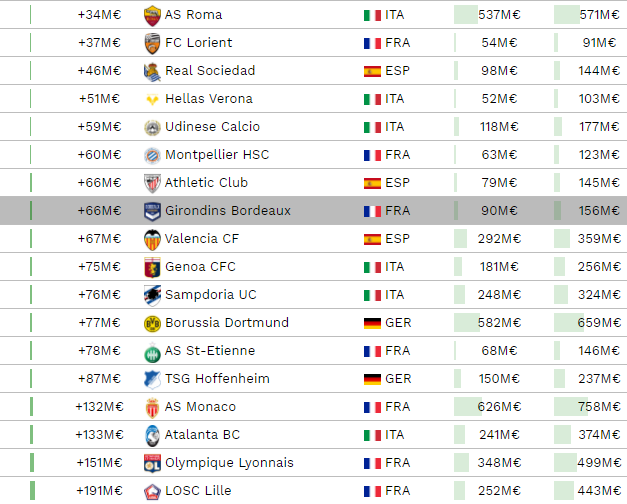Click the Montpellier HSC club logo

point(152,155)
